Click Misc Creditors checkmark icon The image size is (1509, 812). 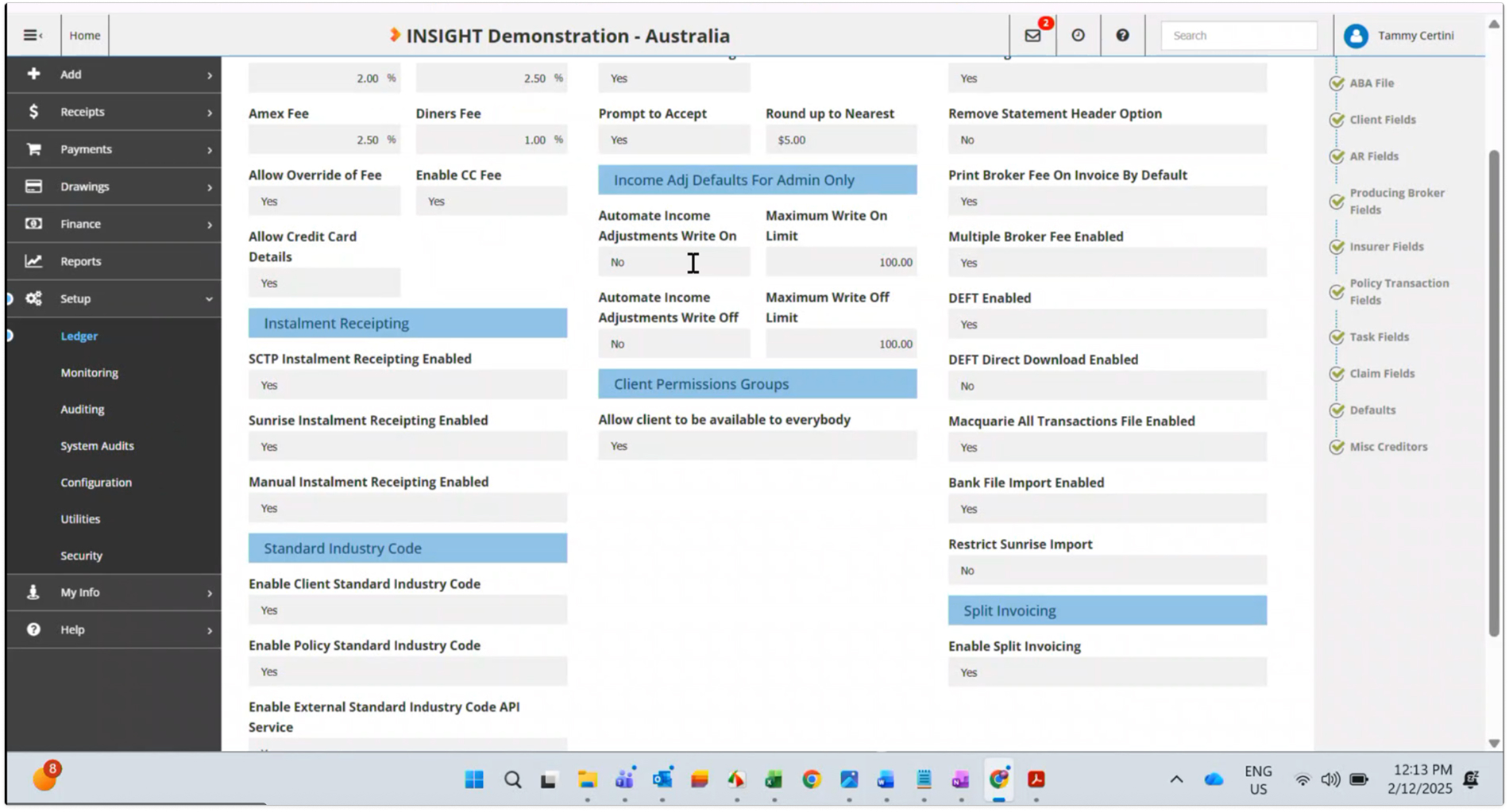(x=1337, y=446)
